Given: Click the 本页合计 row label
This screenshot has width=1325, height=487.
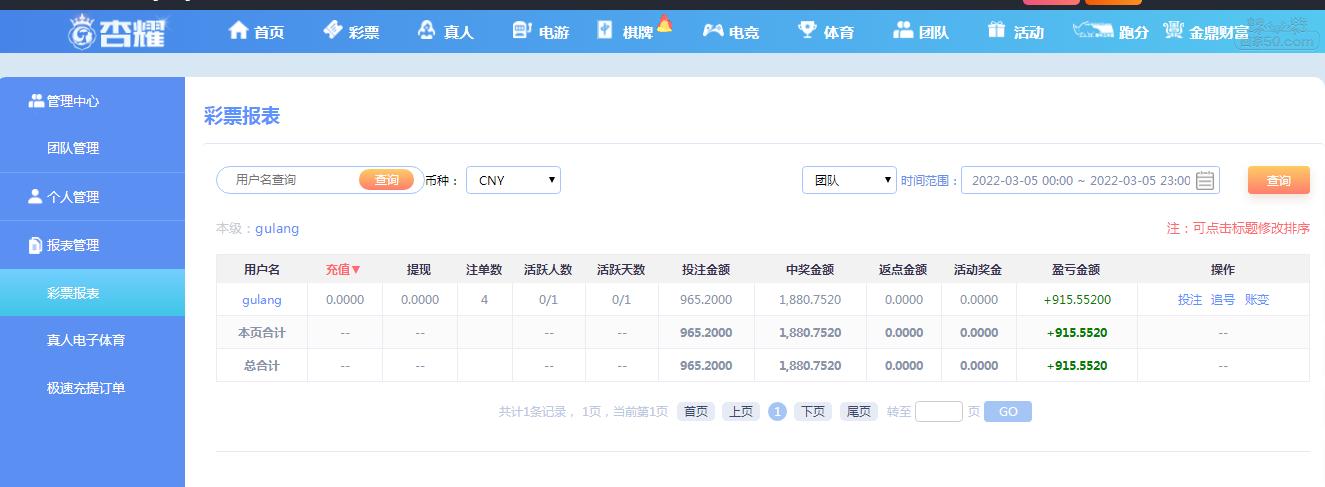Looking at the screenshot, I should 262,332.
